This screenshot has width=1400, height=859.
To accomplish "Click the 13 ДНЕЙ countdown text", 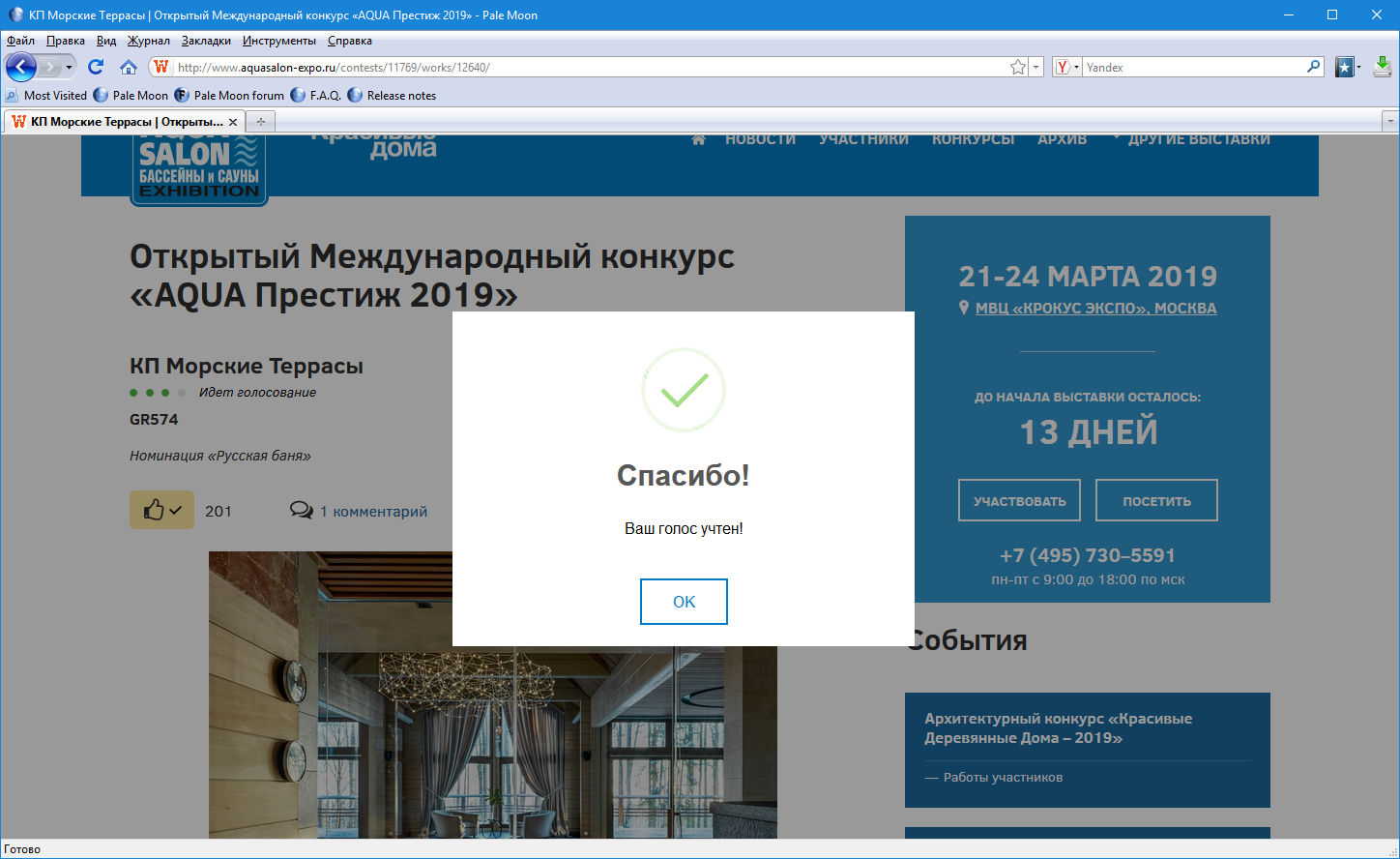I will click(x=1089, y=432).
